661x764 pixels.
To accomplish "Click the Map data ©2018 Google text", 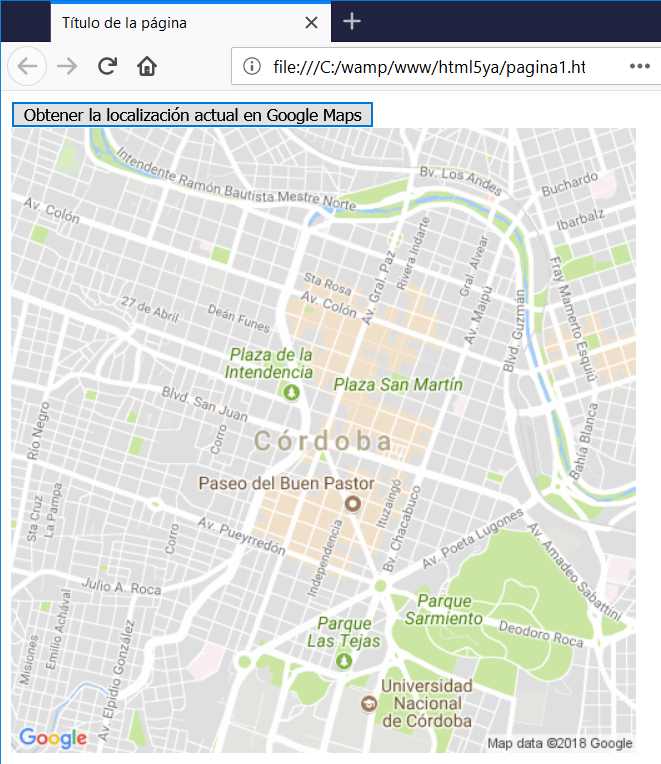I will pyautogui.click(x=560, y=743).
